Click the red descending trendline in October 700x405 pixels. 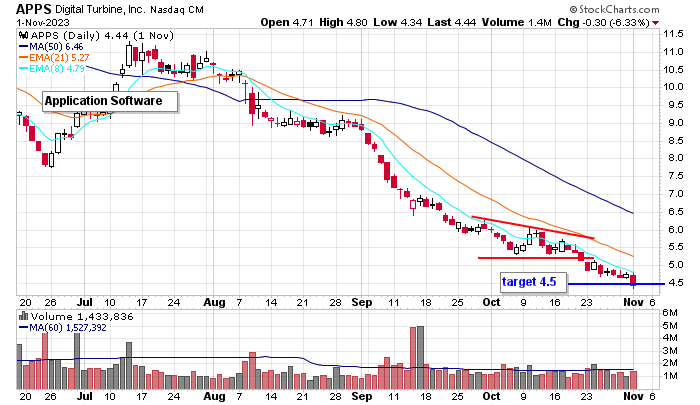[x=533, y=228]
